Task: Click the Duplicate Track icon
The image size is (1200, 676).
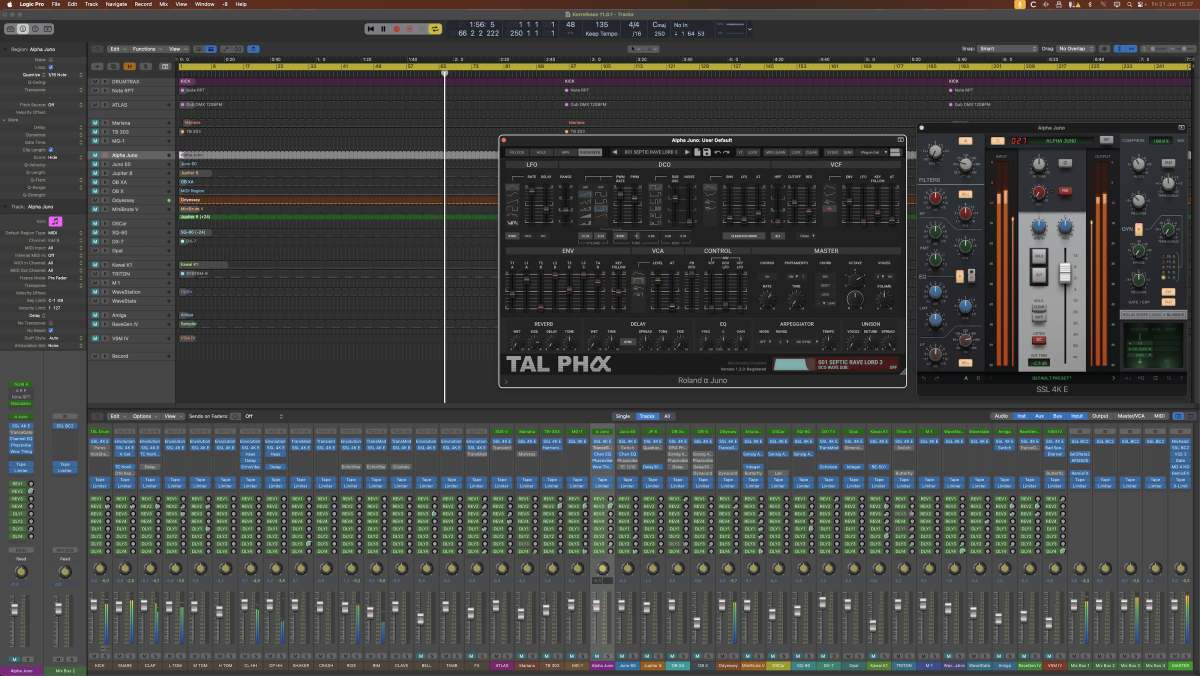Action: pos(113,67)
